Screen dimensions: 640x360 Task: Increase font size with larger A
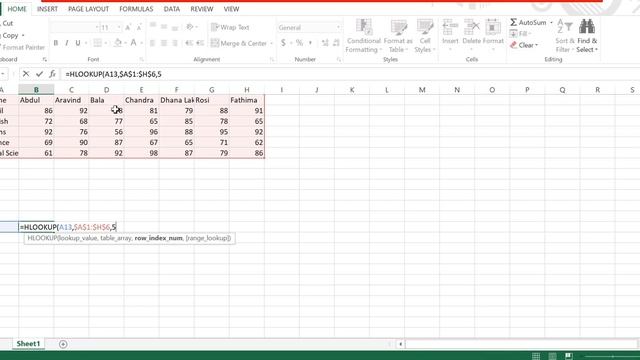[128, 27]
